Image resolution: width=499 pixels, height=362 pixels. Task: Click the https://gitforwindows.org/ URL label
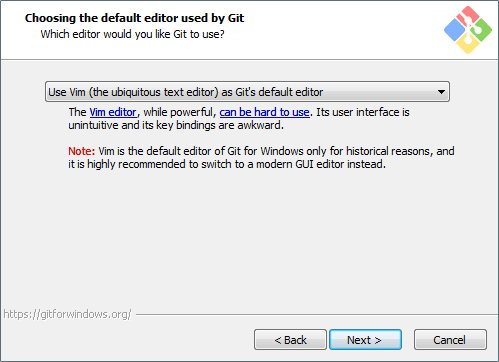[67, 314]
